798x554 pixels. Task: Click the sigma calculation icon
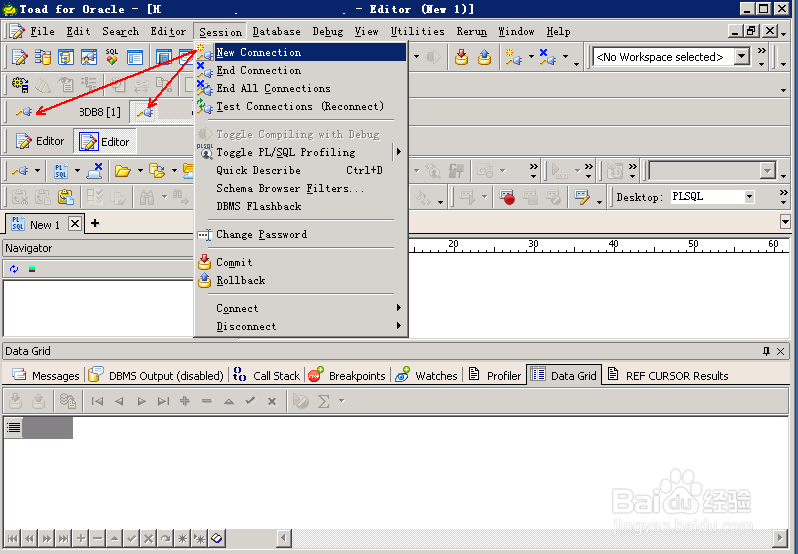pos(323,401)
